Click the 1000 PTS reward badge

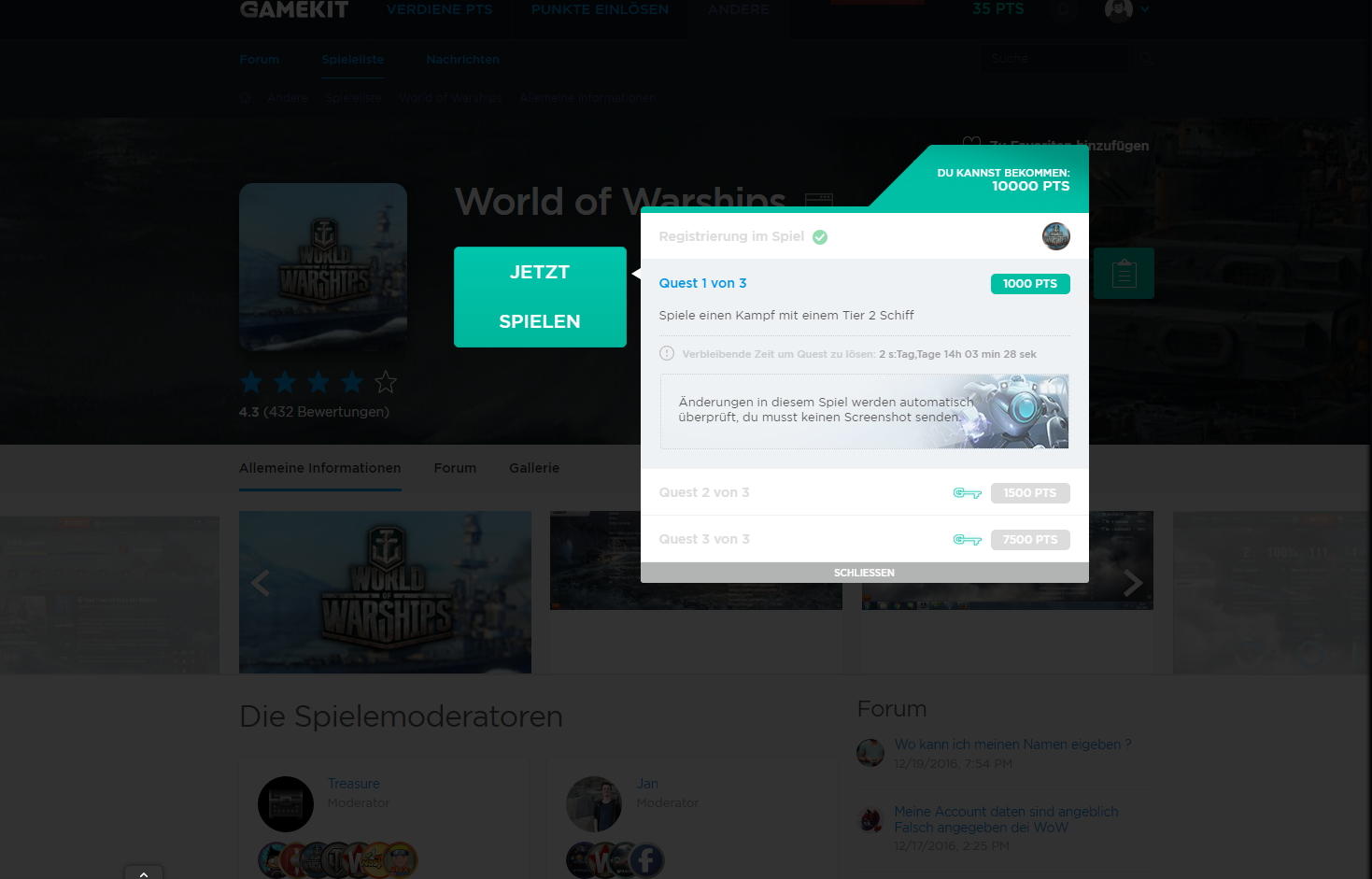1030,284
